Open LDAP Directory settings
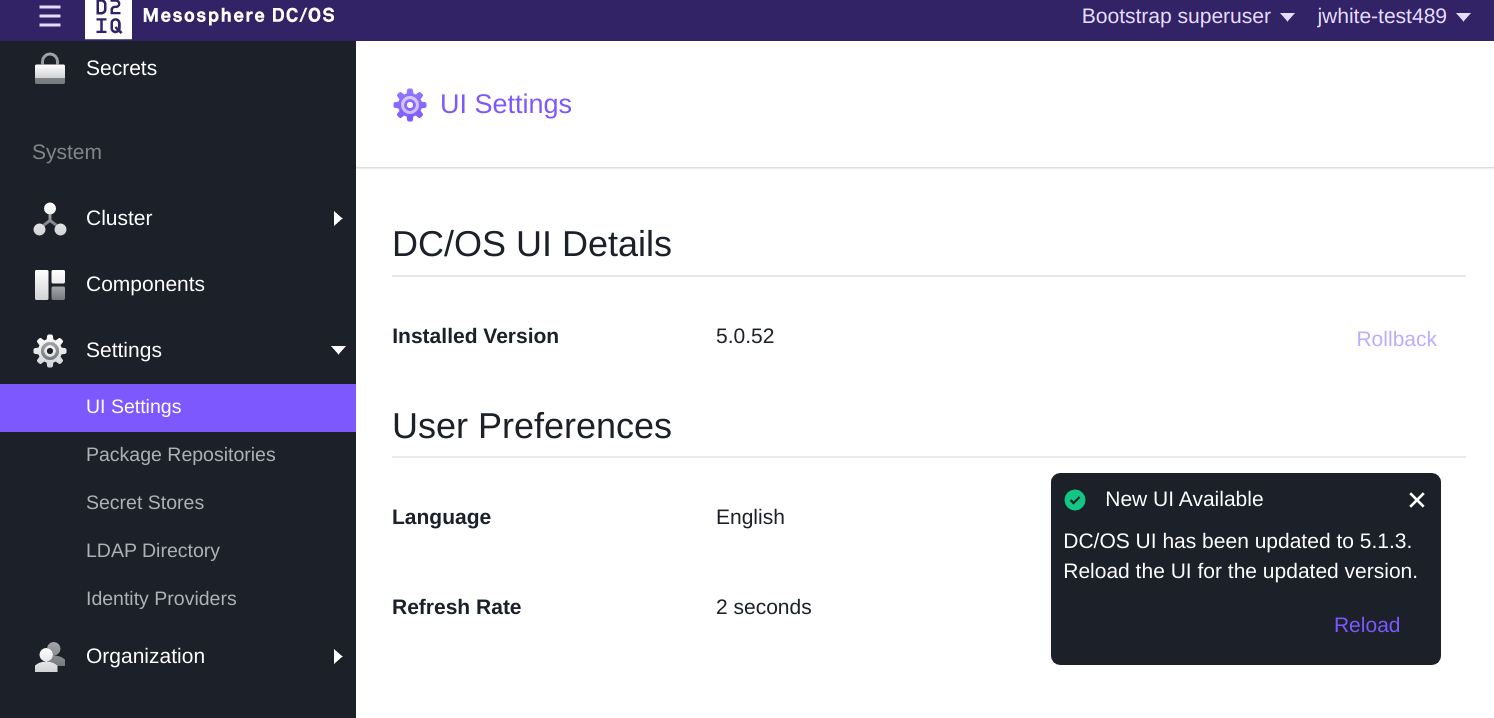 coord(153,551)
